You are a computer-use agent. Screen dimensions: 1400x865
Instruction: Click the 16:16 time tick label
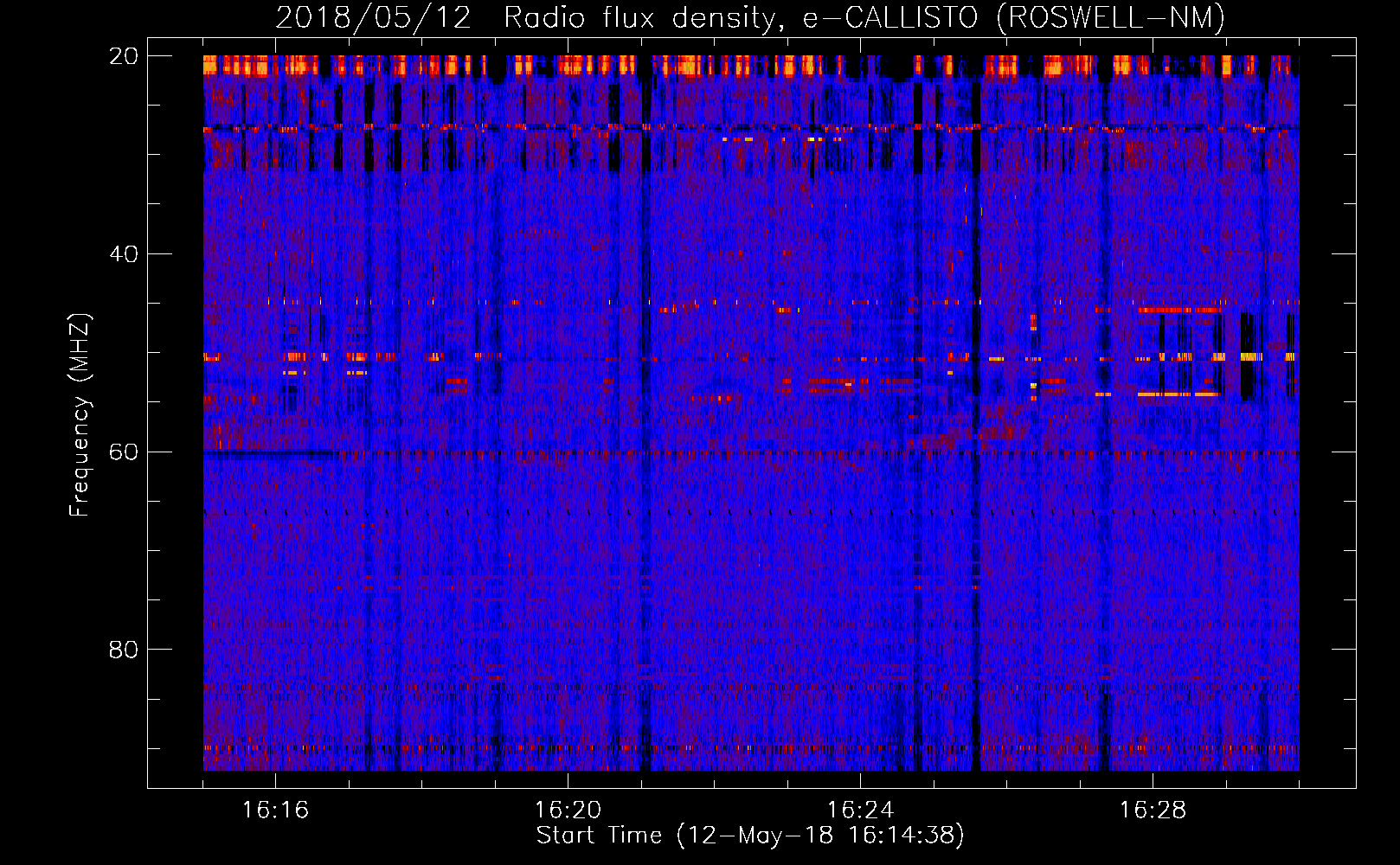click(x=275, y=811)
